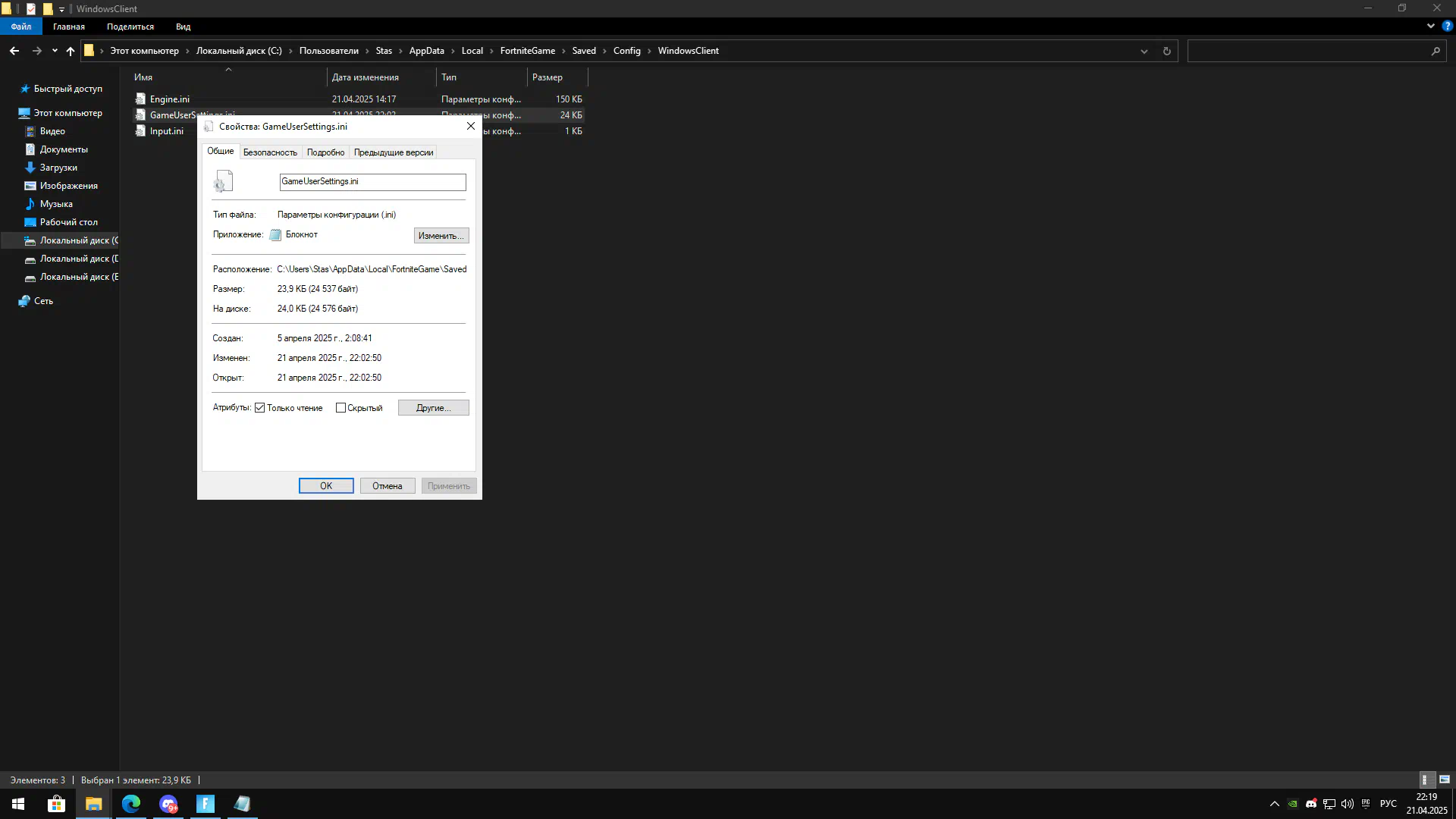
Task: Open recent locations dropdown arrow
Action: click(x=55, y=51)
